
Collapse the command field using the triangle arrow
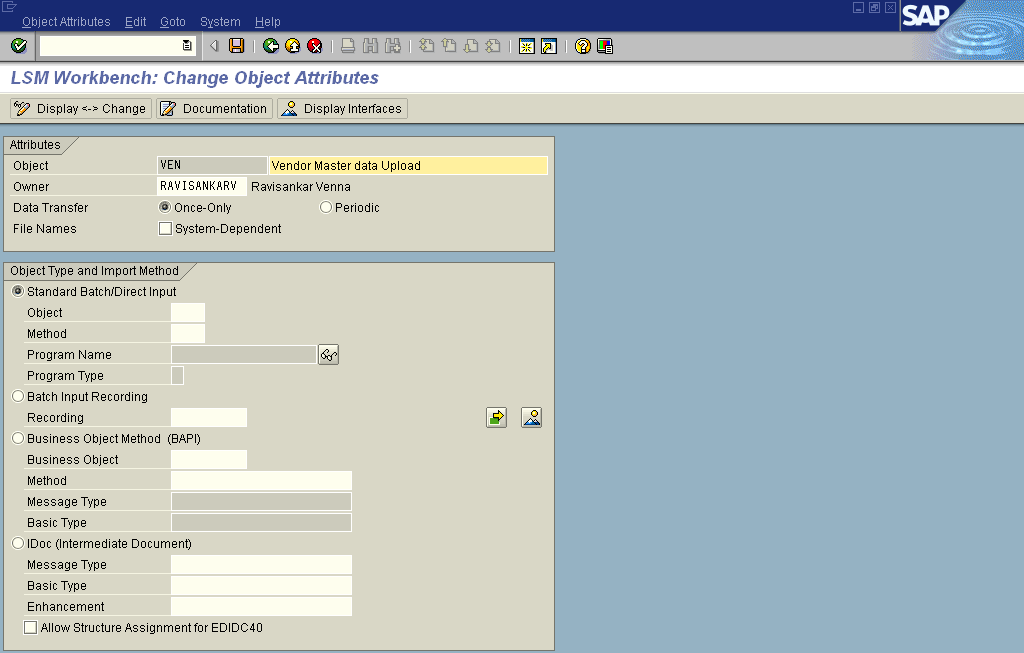(214, 46)
